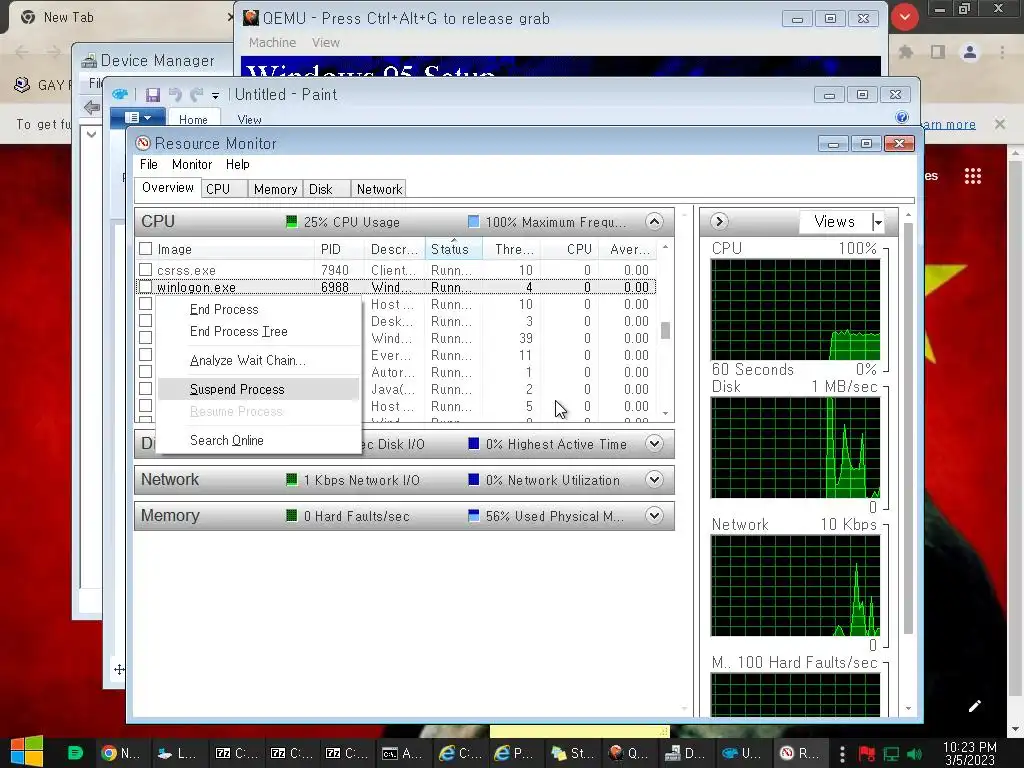Image resolution: width=1024 pixels, height=768 pixels.
Task: Click the Paint help question mark icon
Action: pos(902,117)
